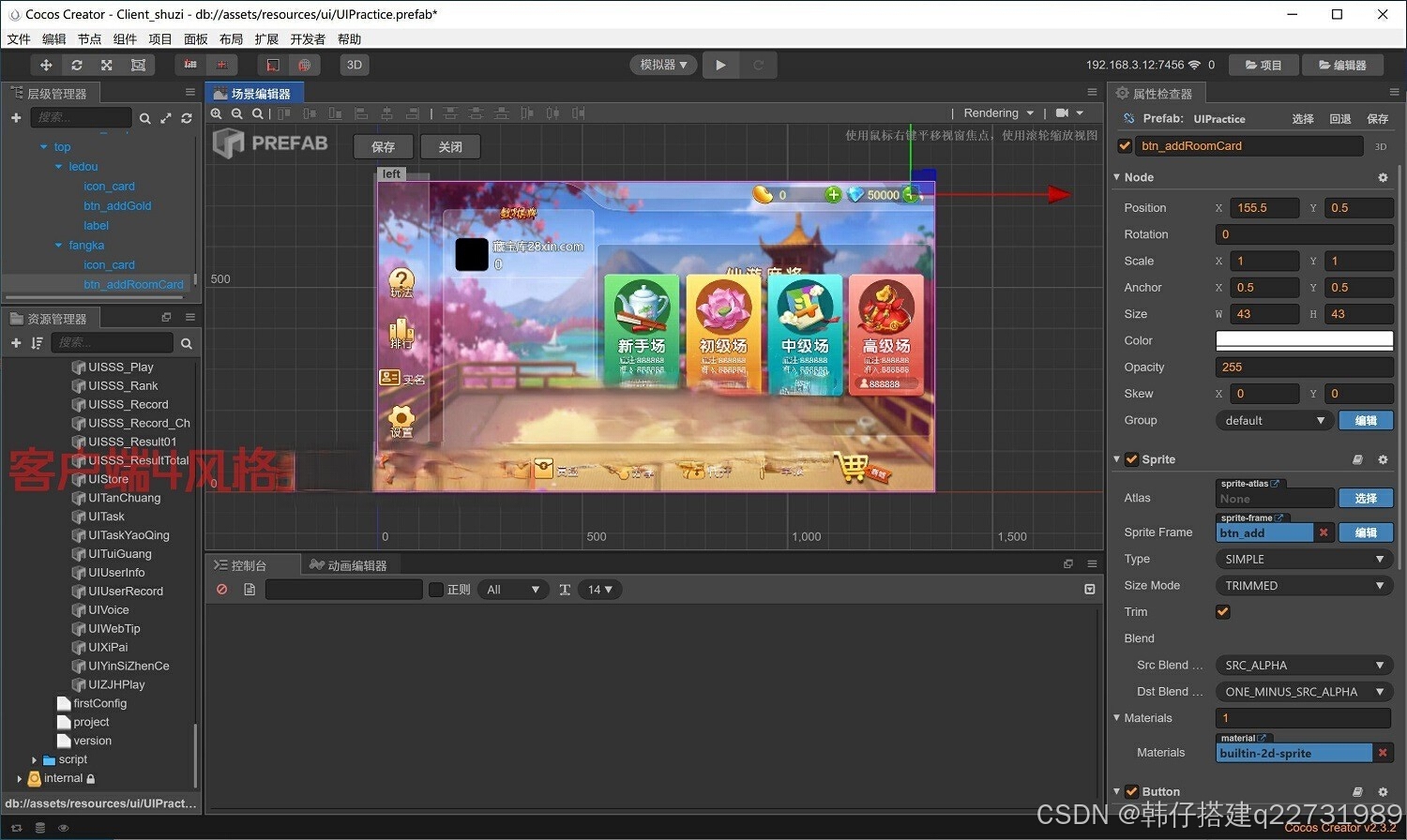Viewport: 1407px width, 840px height.
Task: Click 回退 to revert prefab
Action: pyautogui.click(x=1340, y=119)
